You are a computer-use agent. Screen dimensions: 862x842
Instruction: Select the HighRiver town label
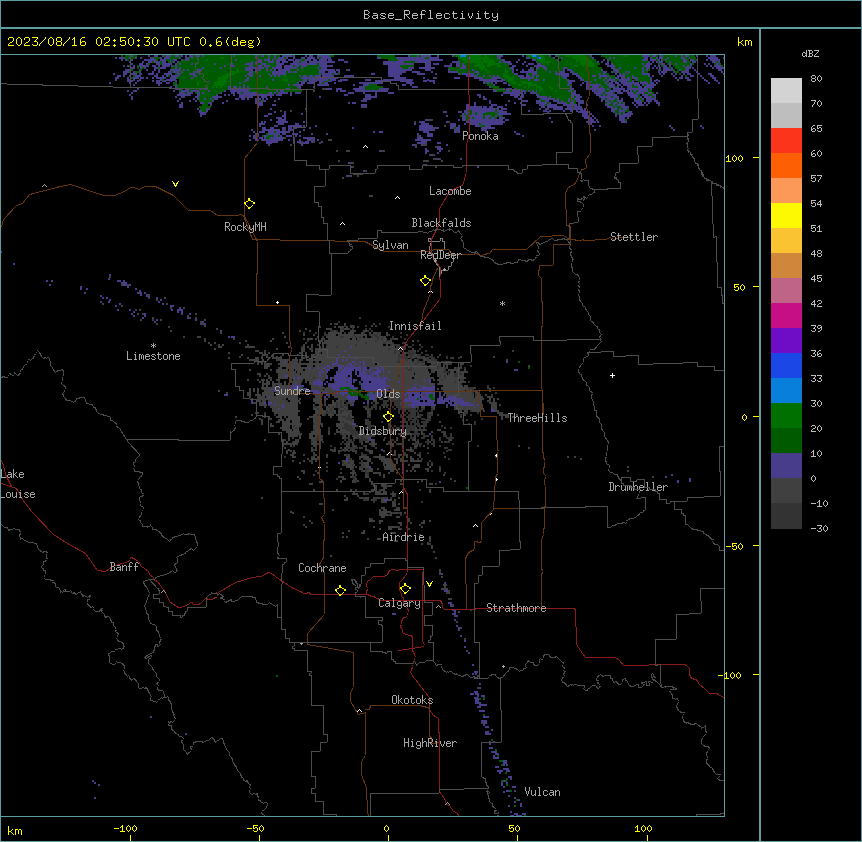pos(430,743)
